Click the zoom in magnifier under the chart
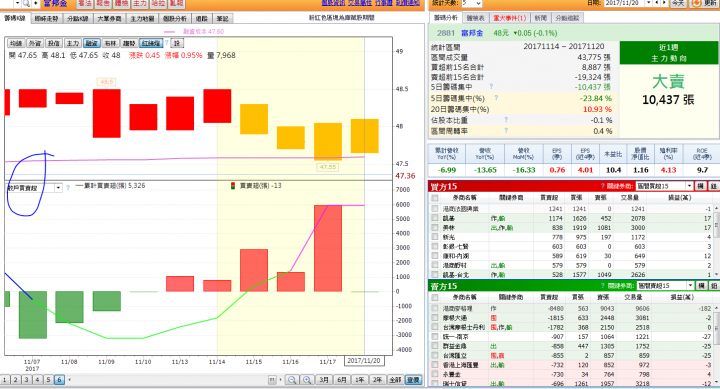 point(307,380)
